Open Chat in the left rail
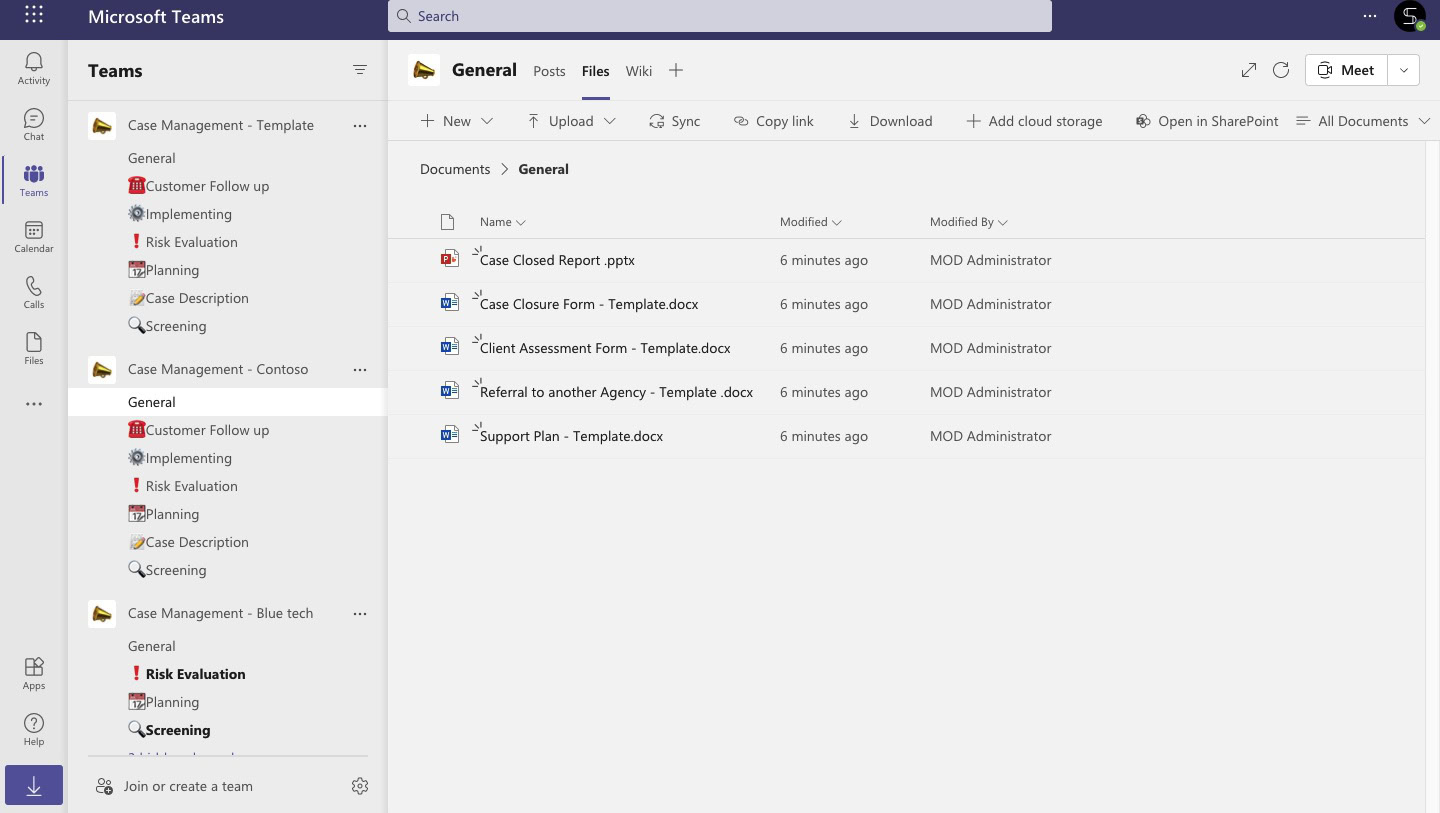Screen dimensions: 1440x813 [34, 125]
